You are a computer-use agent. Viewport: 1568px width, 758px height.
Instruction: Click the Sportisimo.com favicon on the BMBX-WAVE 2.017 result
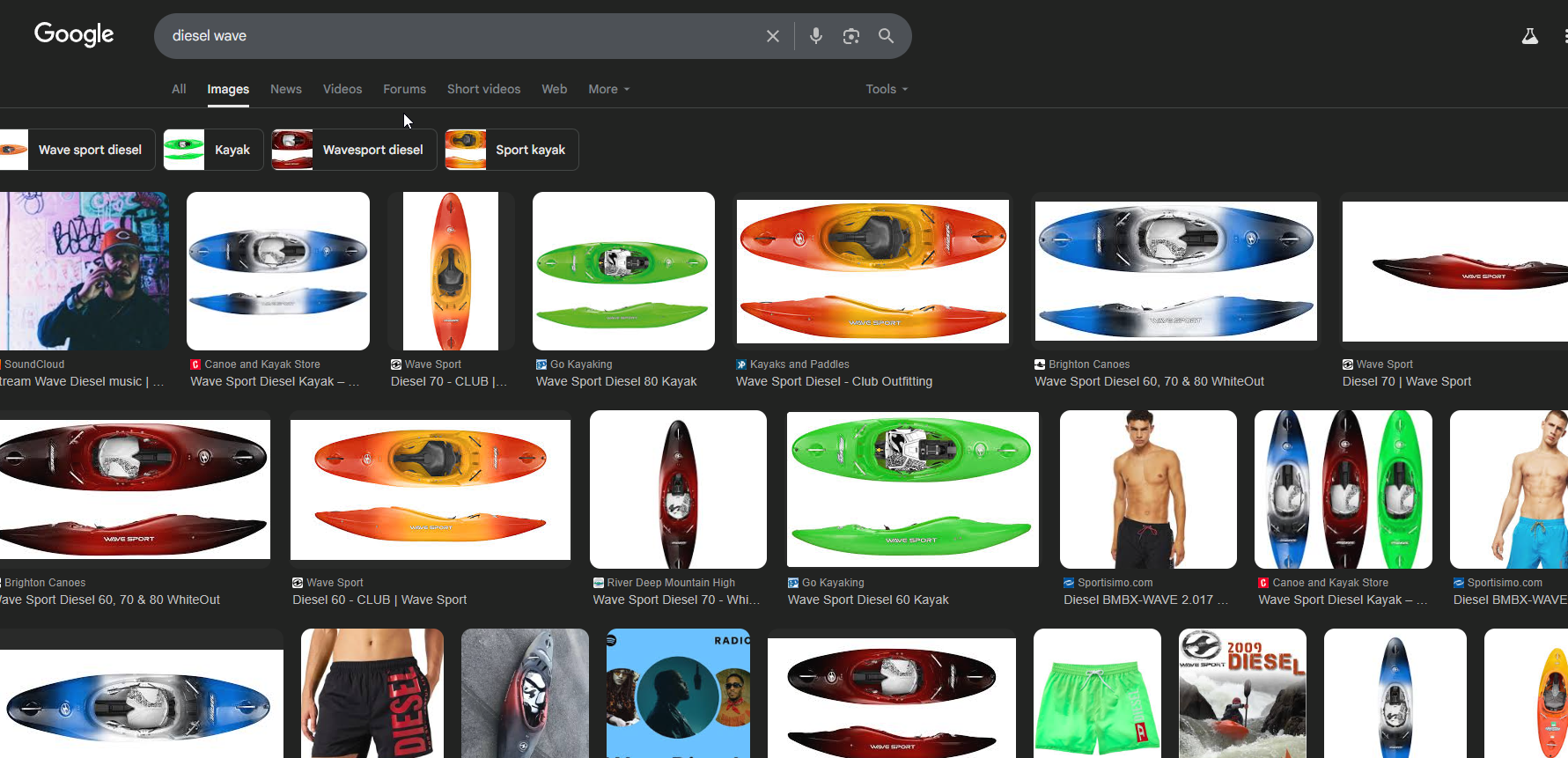(x=1069, y=583)
